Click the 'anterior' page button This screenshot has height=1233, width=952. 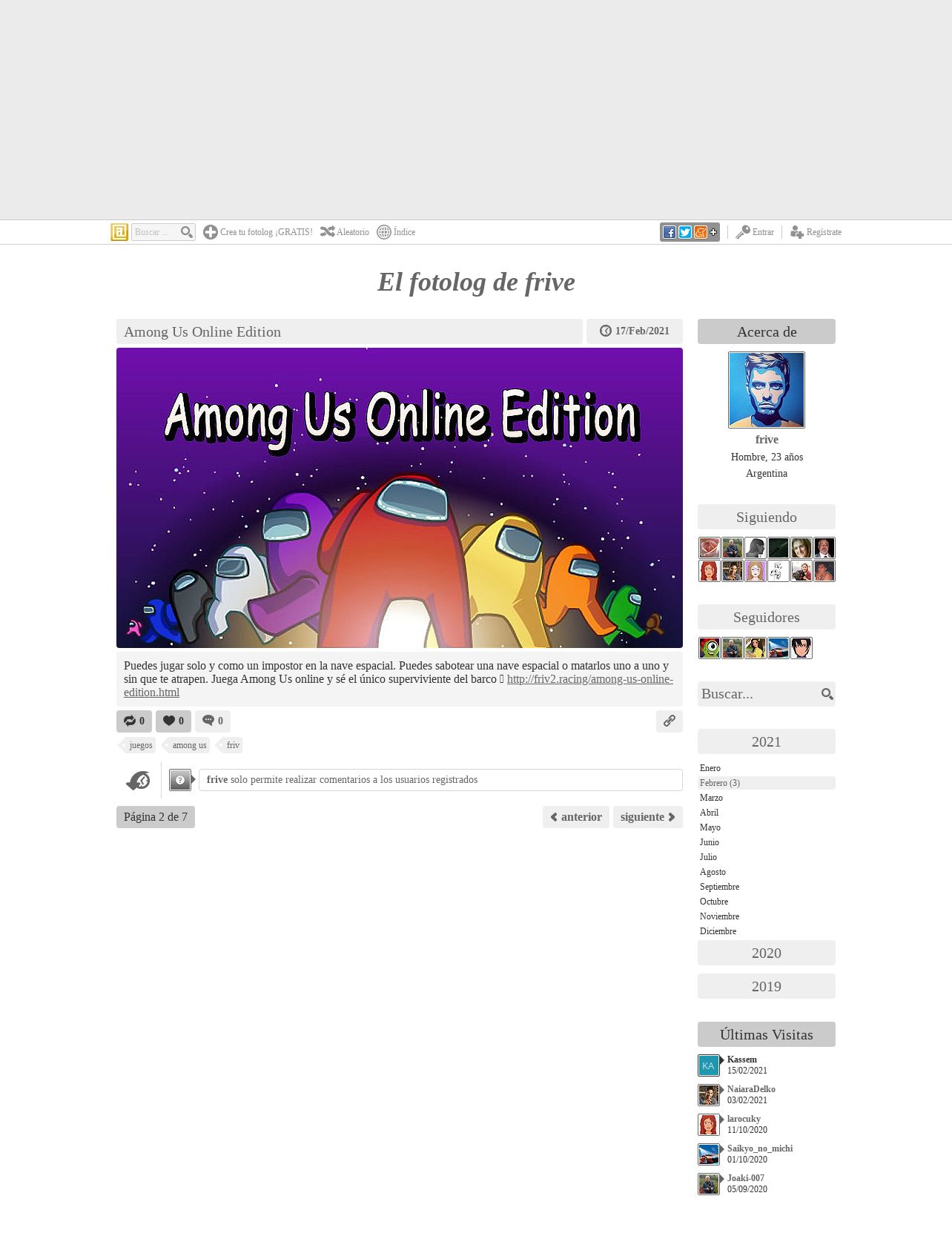pos(576,817)
